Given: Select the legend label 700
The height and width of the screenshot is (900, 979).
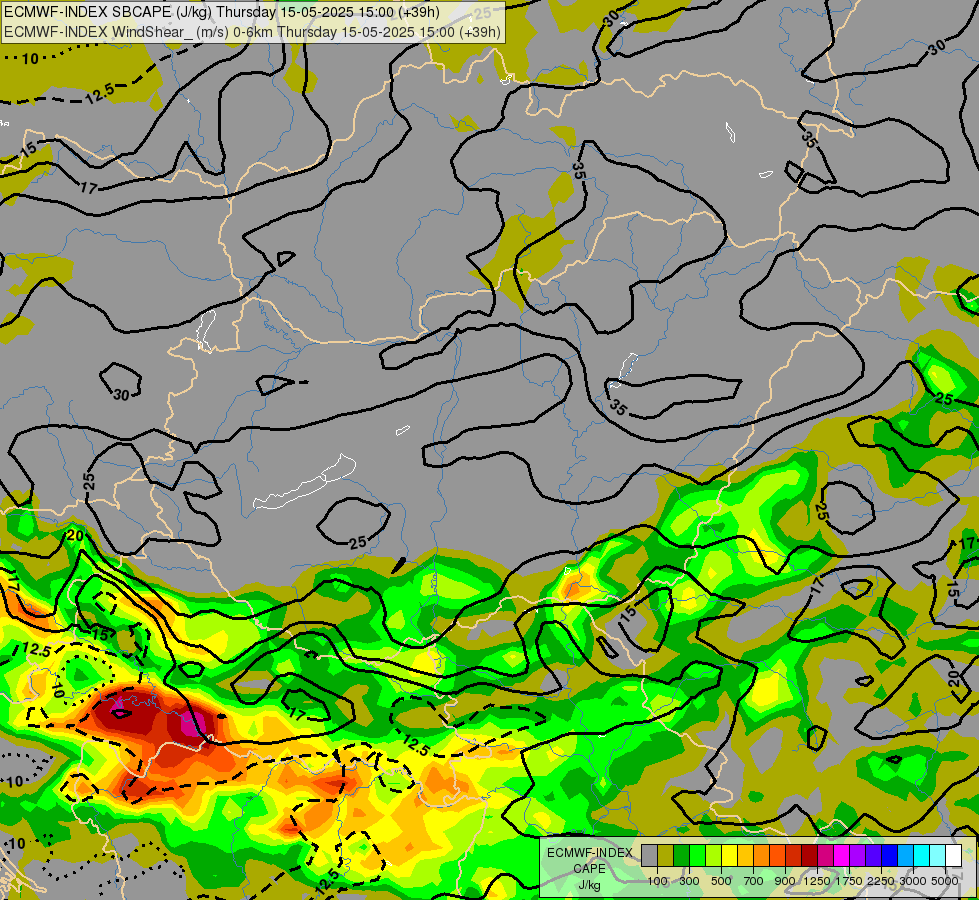Looking at the screenshot, I should coord(754,881).
